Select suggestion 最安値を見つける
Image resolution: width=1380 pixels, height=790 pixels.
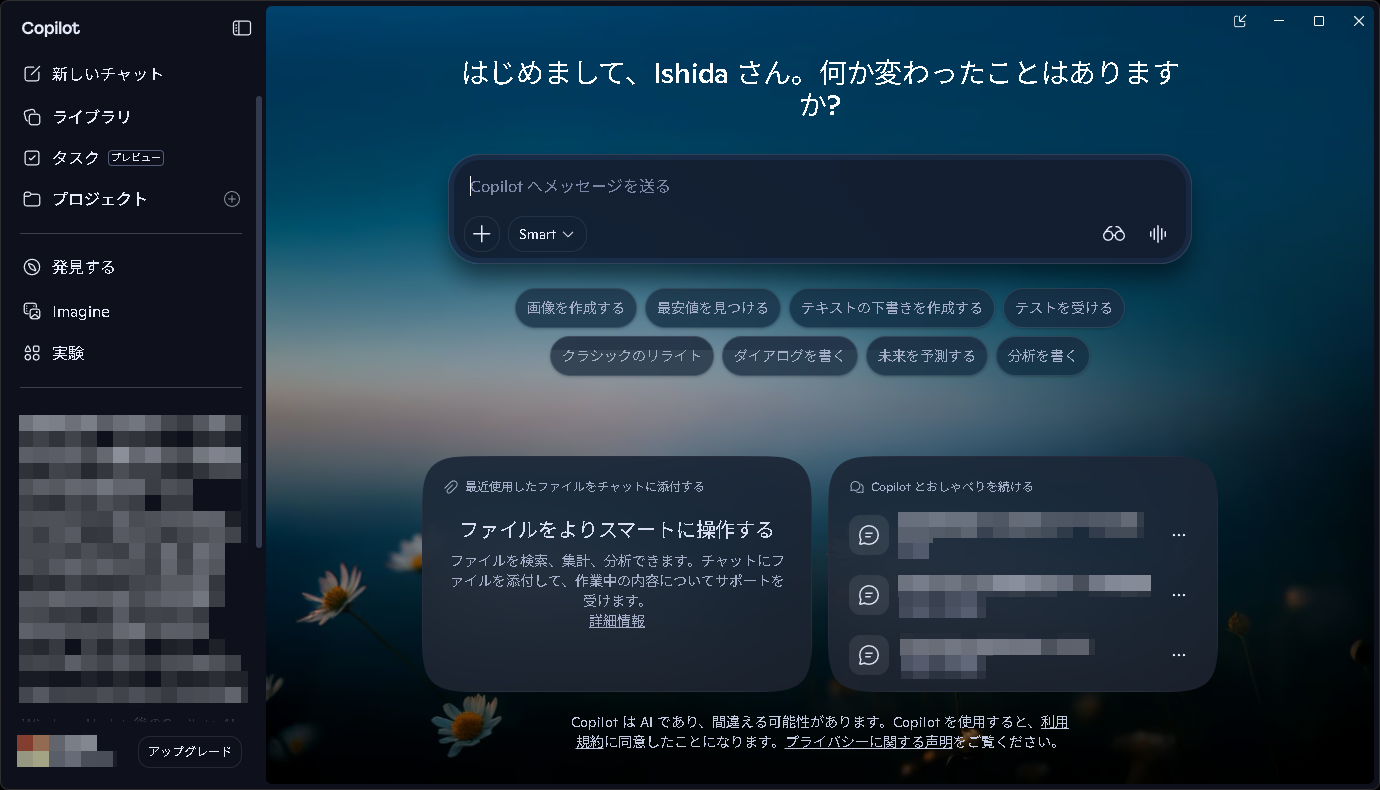(x=713, y=308)
